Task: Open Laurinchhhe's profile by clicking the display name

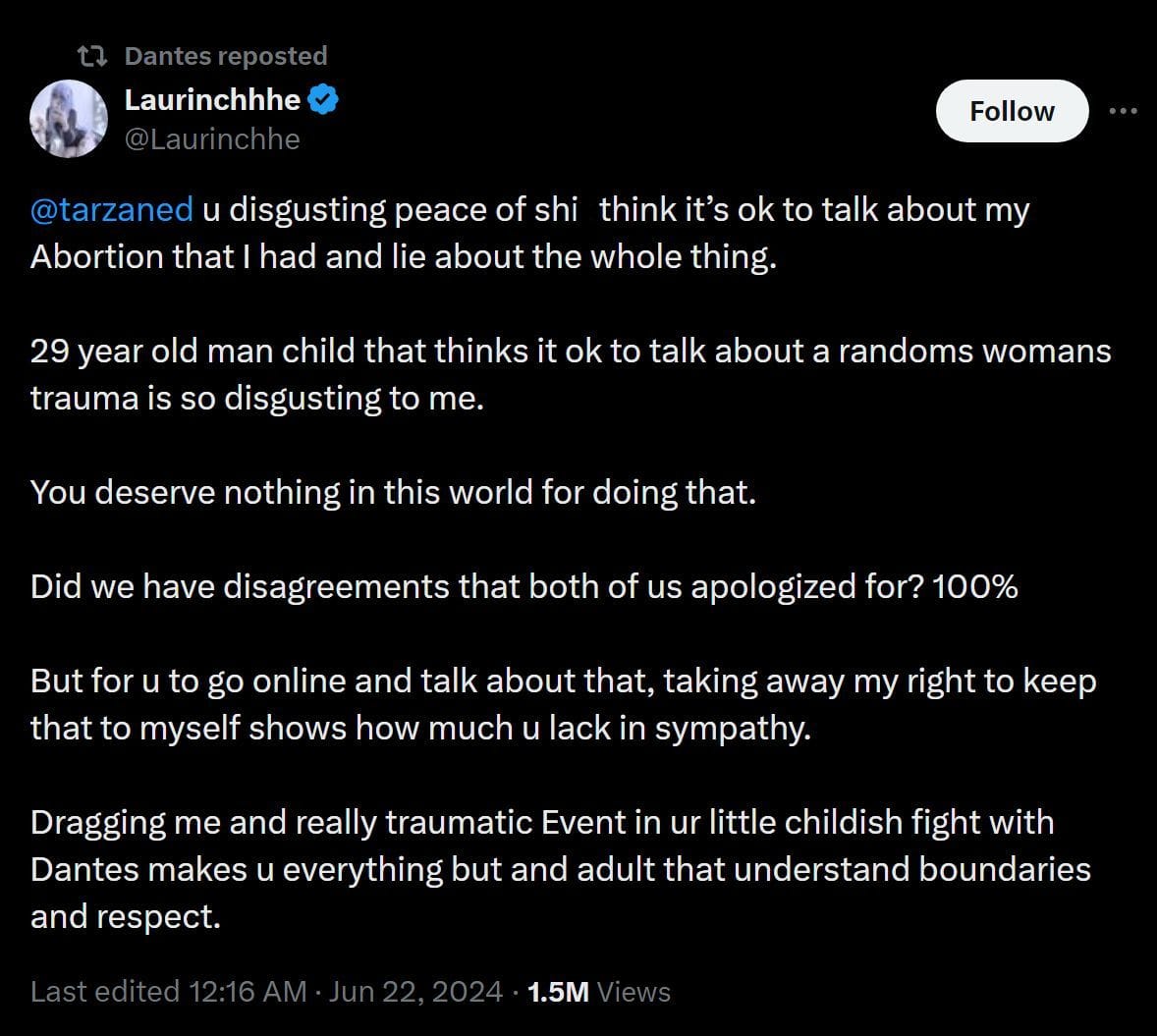Action: pyautogui.click(x=214, y=98)
